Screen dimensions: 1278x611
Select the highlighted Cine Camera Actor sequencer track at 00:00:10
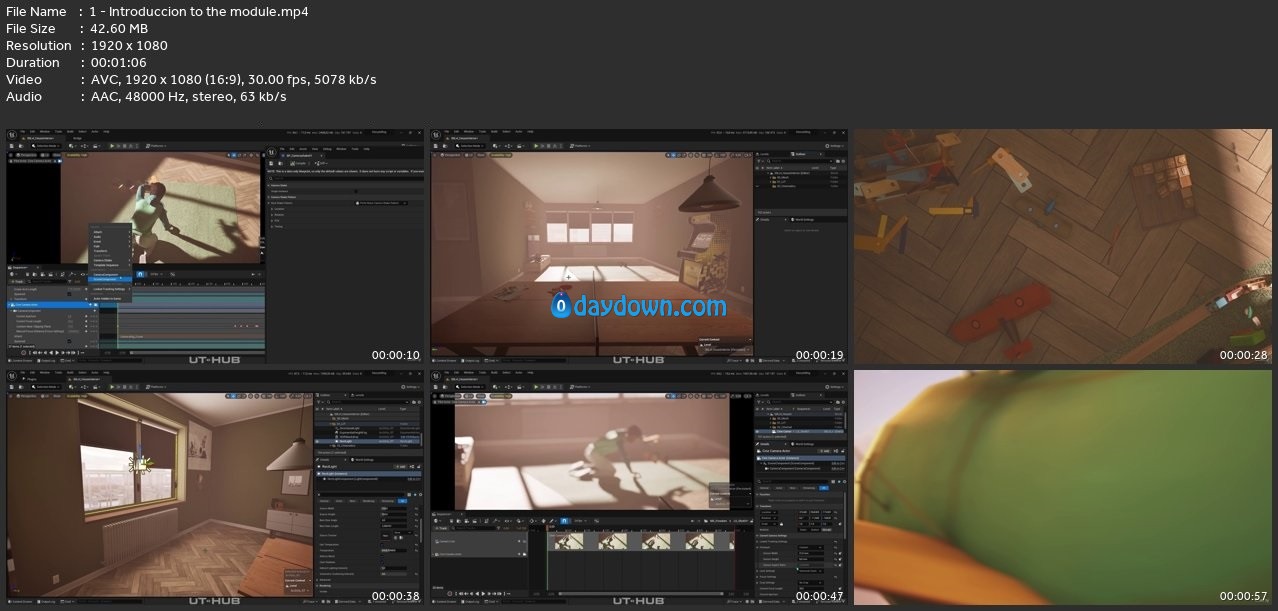pos(53,305)
